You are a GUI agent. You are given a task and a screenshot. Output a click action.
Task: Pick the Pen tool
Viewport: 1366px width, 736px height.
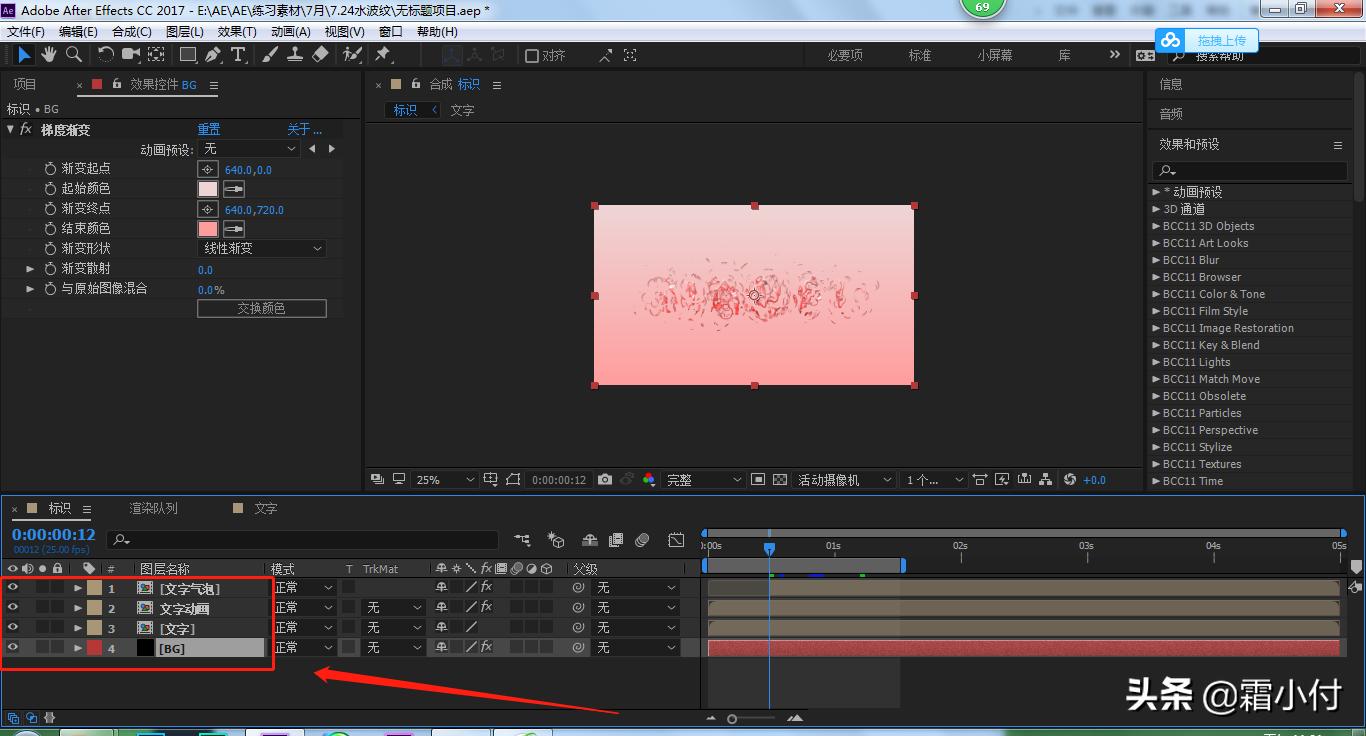click(x=213, y=55)
